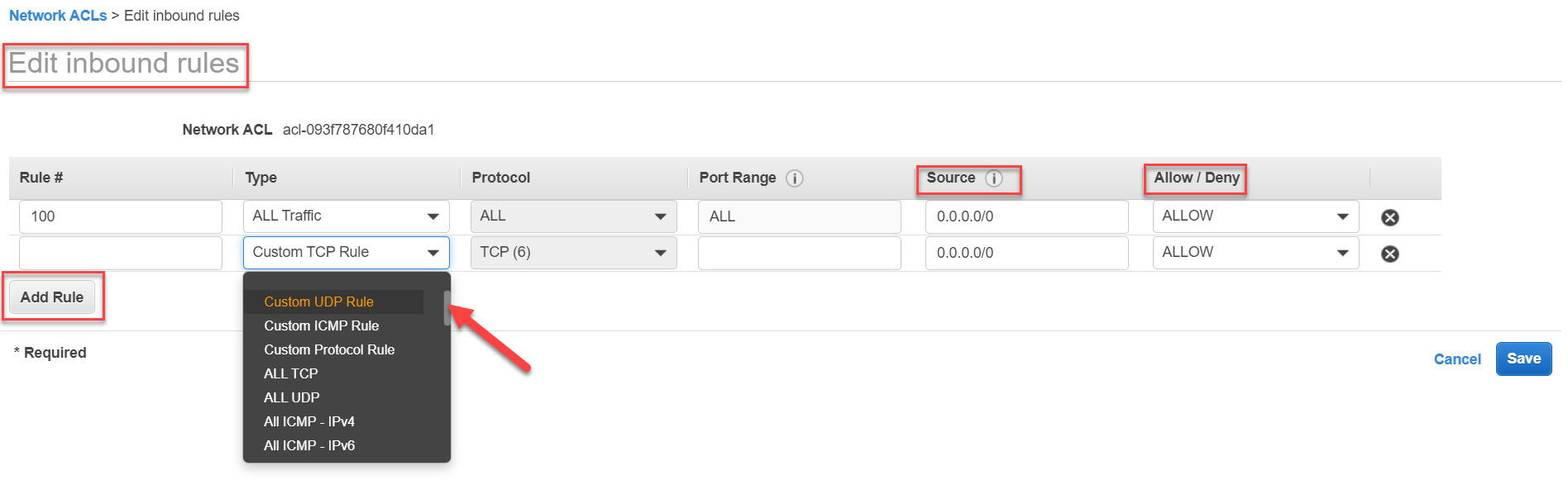
Task: Focus the empty Rule # field
Action: coord(121,253)
